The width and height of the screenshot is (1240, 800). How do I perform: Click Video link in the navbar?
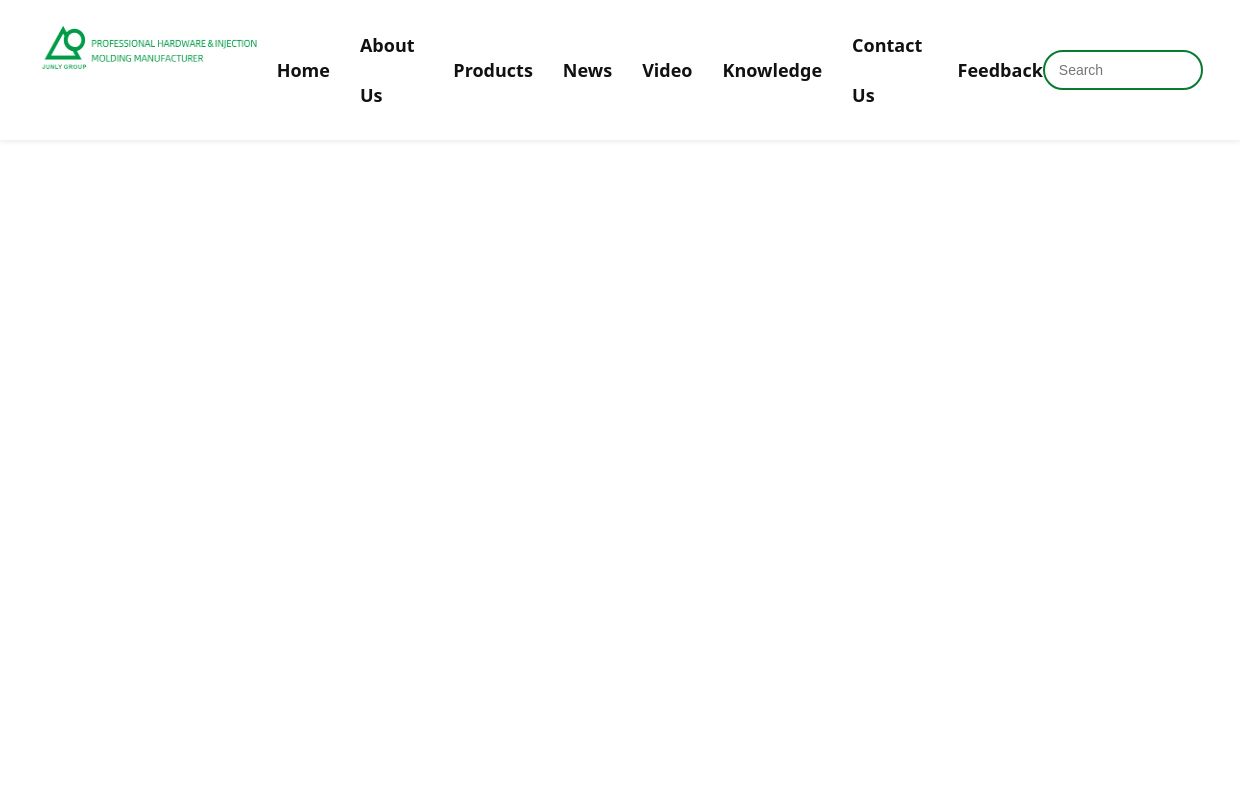[667, 70]
